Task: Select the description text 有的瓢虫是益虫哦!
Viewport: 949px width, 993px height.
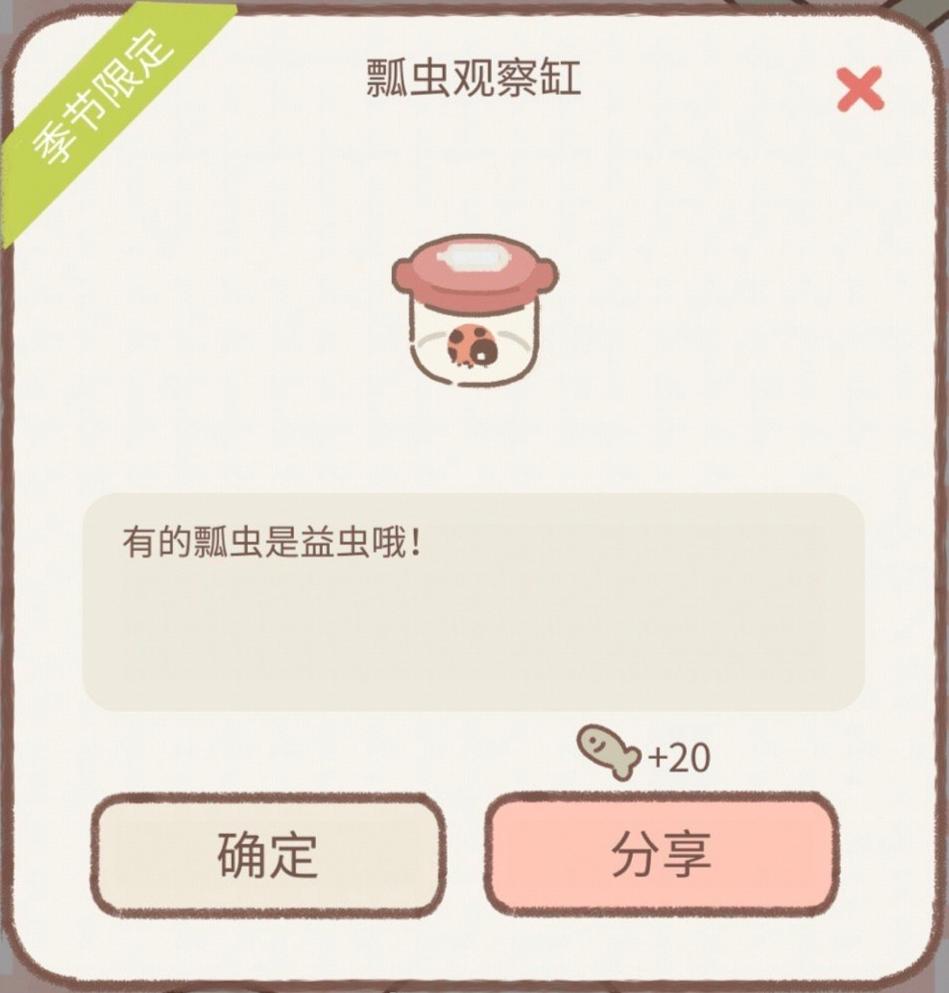Action: 272,543
